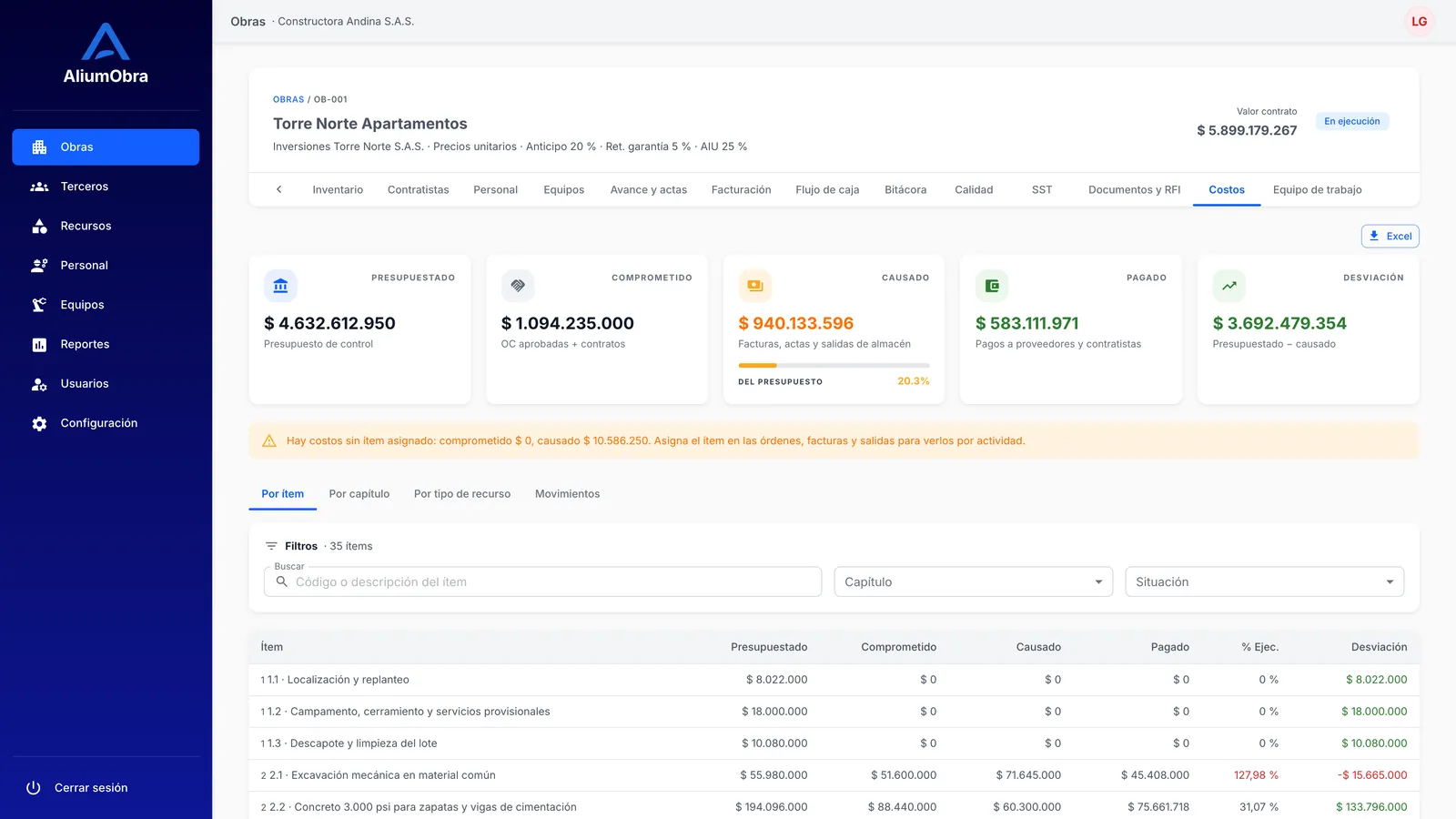
Task: Click the Terceros people icon
Action: point(39,187)
